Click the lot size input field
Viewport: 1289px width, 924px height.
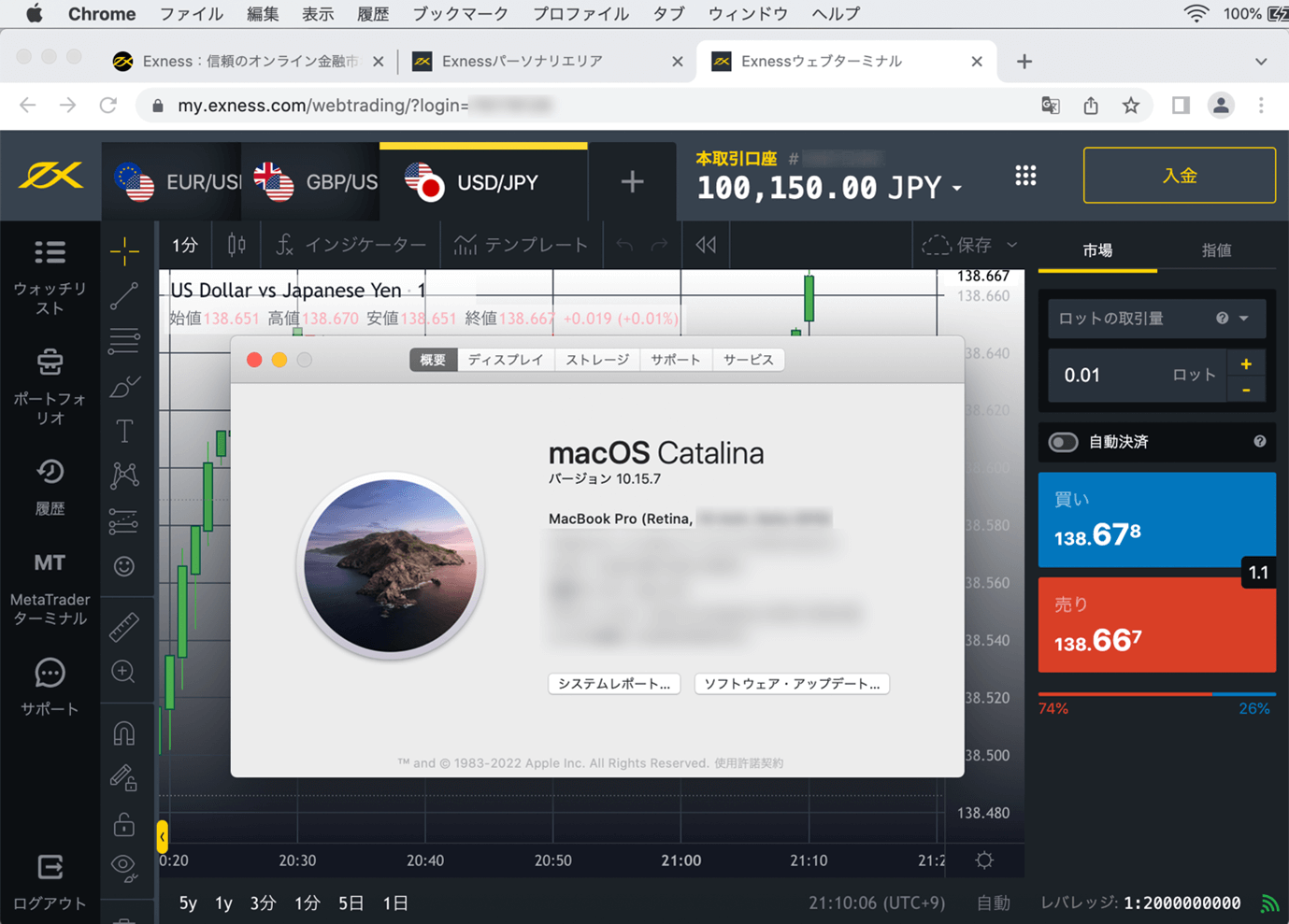(1137, 376)
